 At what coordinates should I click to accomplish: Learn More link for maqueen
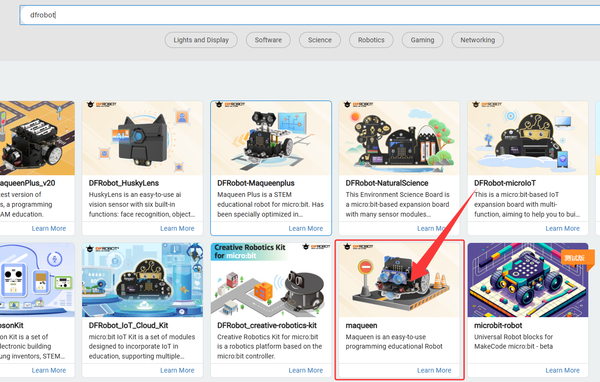[434, 371]
